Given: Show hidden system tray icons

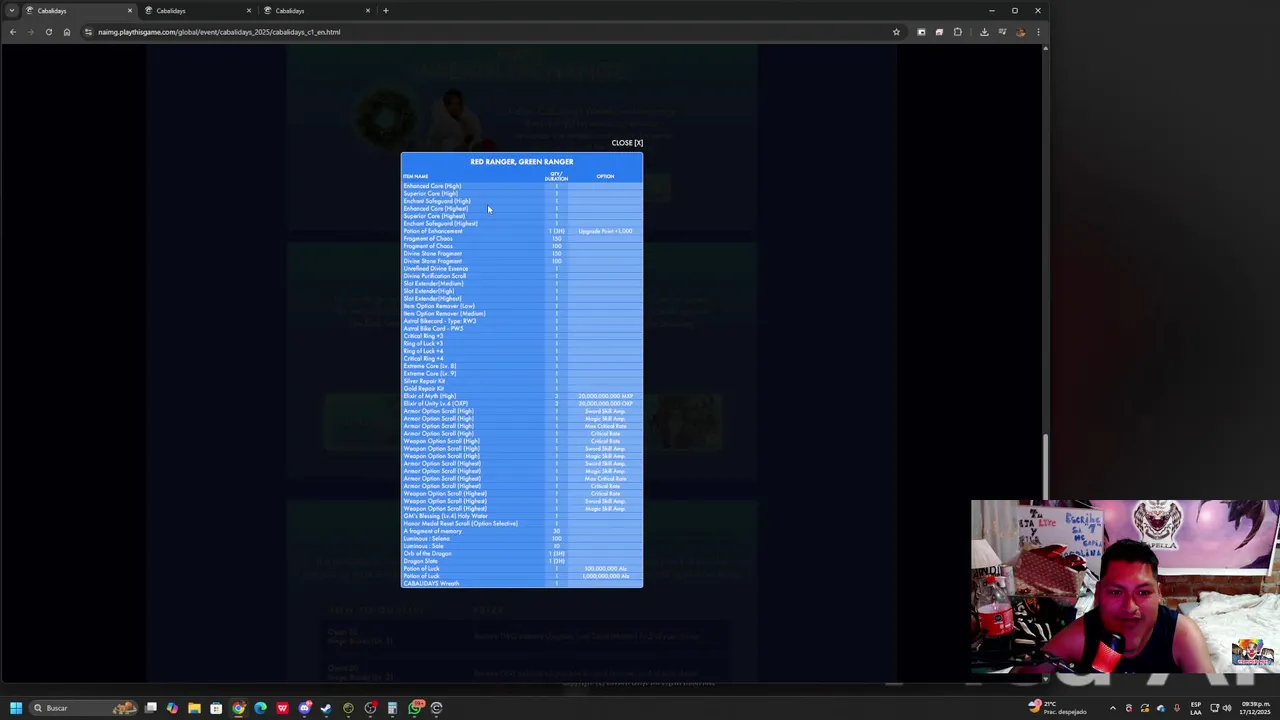Looking at the screenshot, I should [1112, 708].
